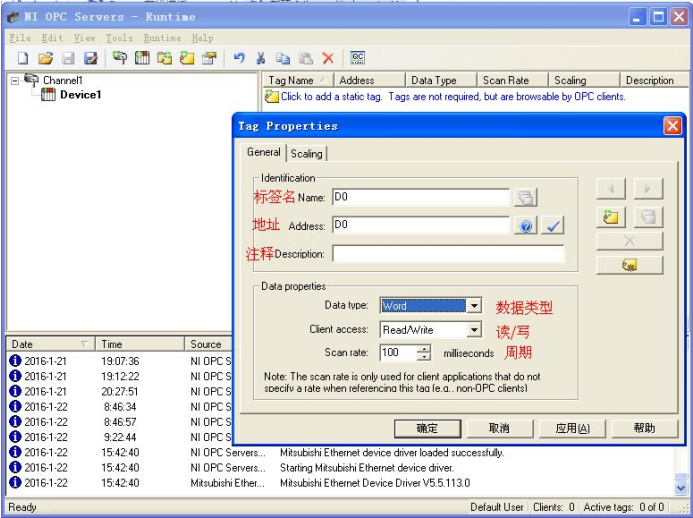Sort event log by Time column
This screenshot has width=693, height=518.
140,344
